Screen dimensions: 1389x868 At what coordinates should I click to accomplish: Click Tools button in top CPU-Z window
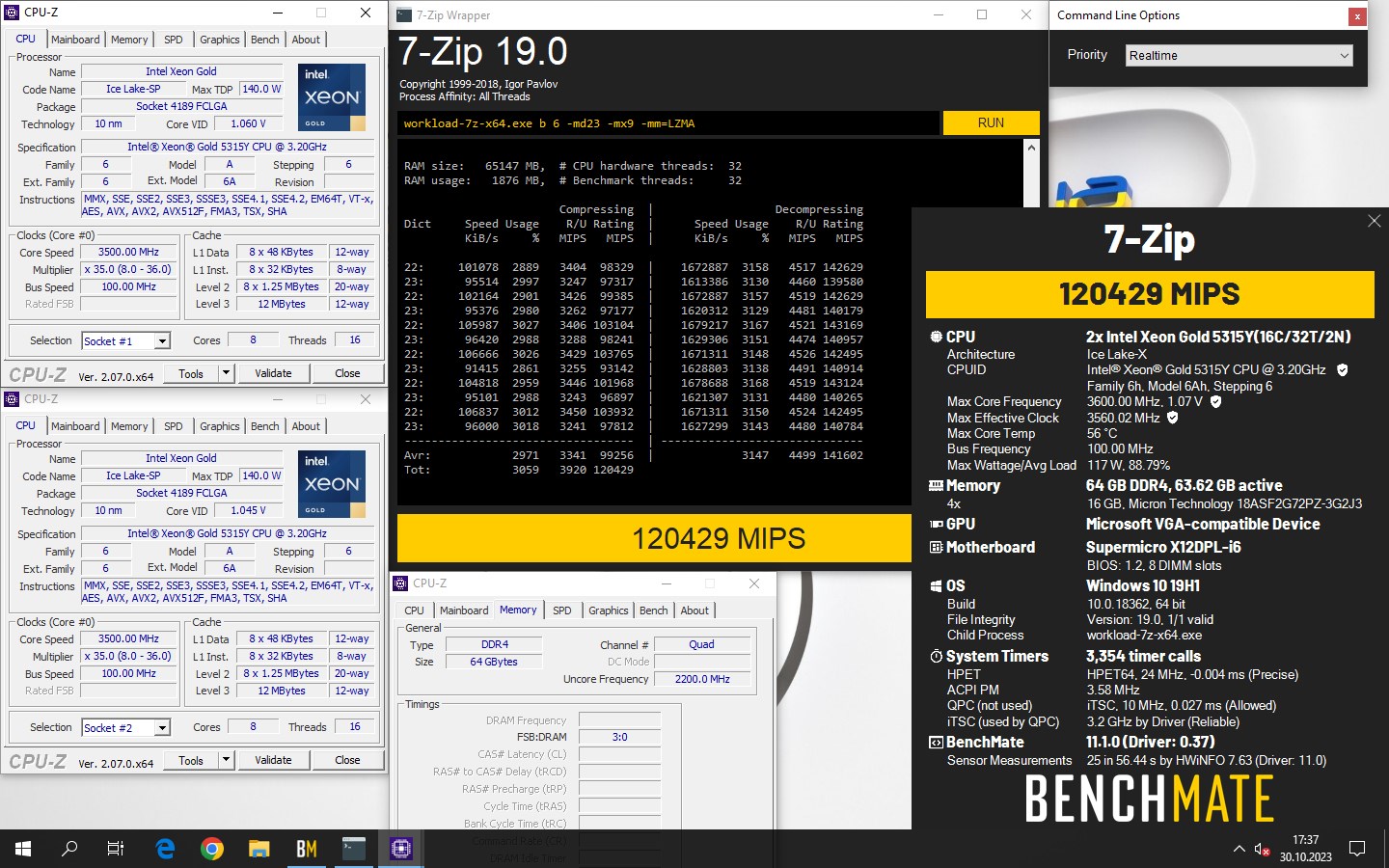pyautogui.click(x=191, y=373)
